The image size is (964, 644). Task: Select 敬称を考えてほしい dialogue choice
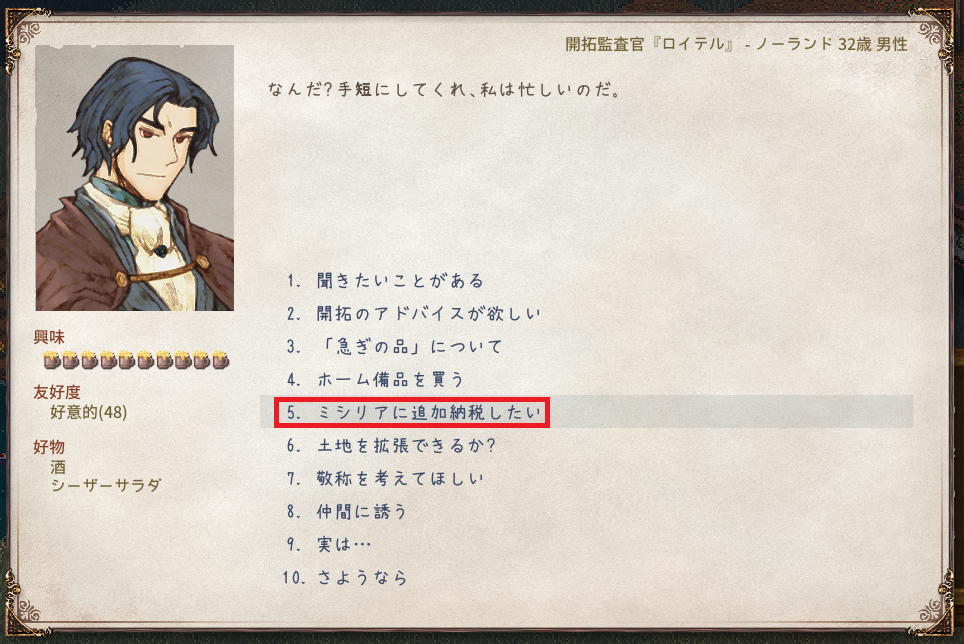point(385,478)
